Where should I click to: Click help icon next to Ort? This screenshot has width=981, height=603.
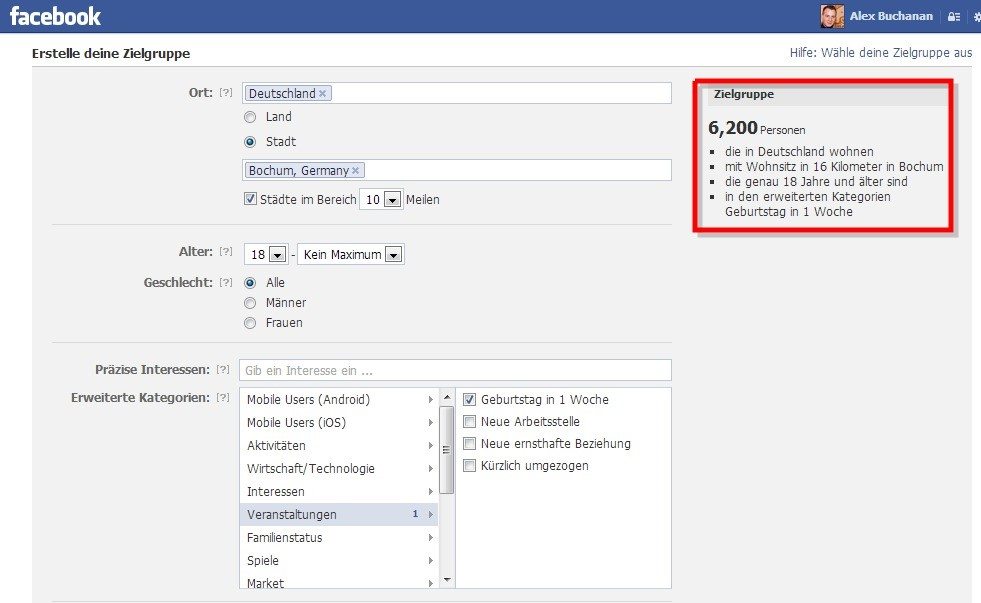point(226,93)
